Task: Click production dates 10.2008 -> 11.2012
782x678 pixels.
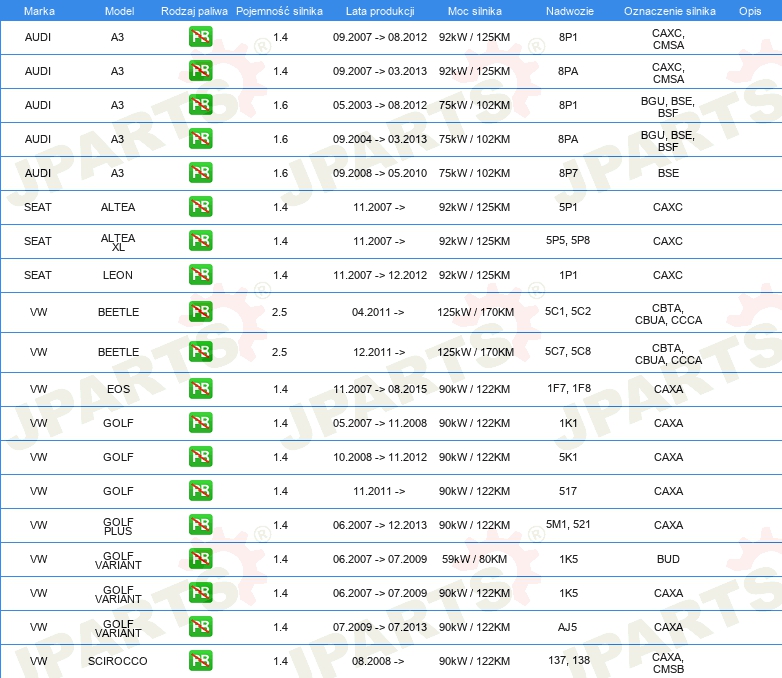Action: pyautogui.click(x=380, y=457)
